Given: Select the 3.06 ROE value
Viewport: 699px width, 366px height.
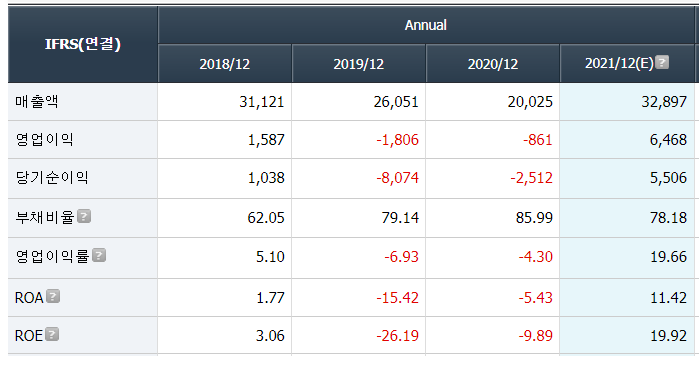Looking at the screenshot, I should click(x=270, y=335).
